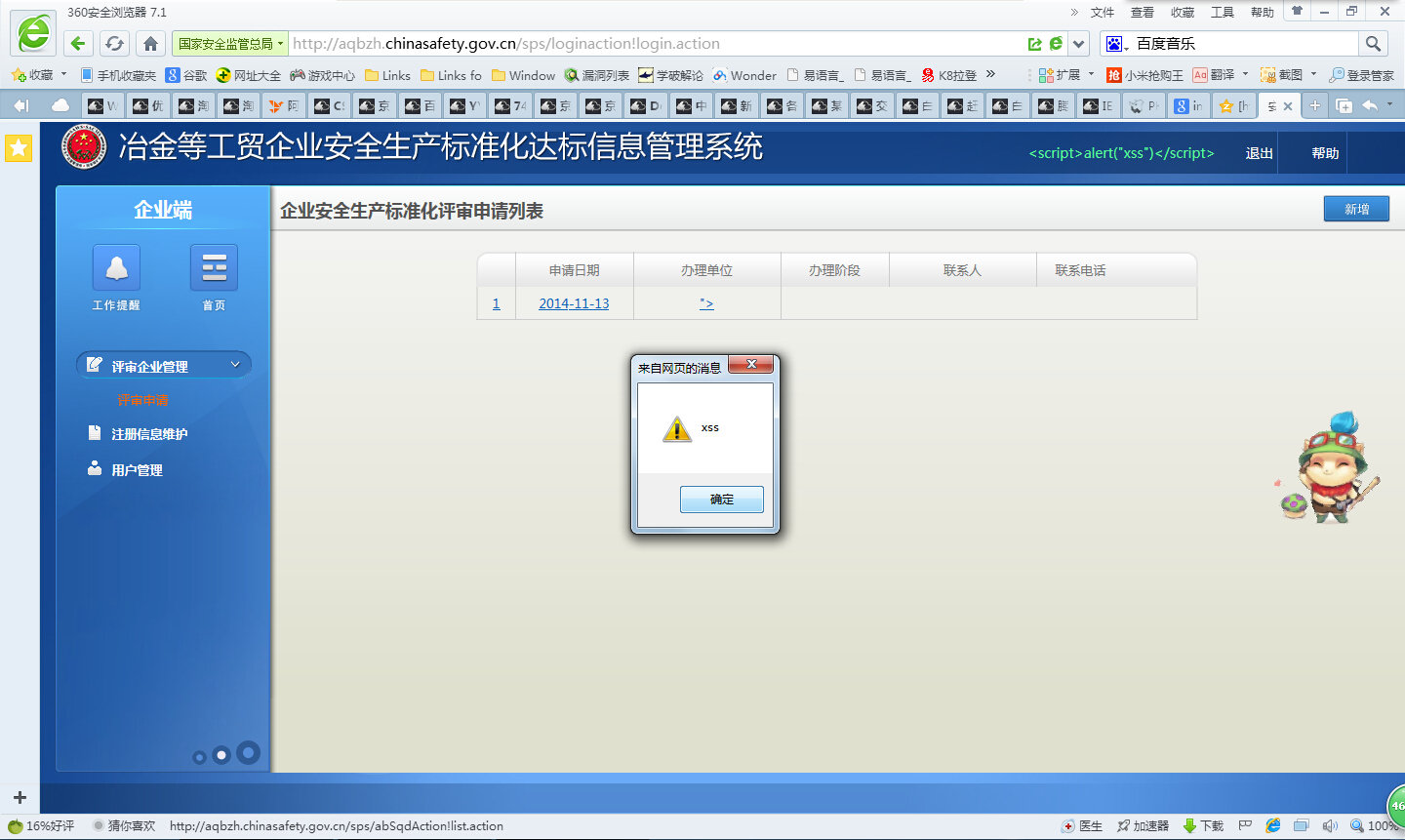Expand address bar history dropdown
This screenshot has width=1405, height=840.
[1078, 44]
